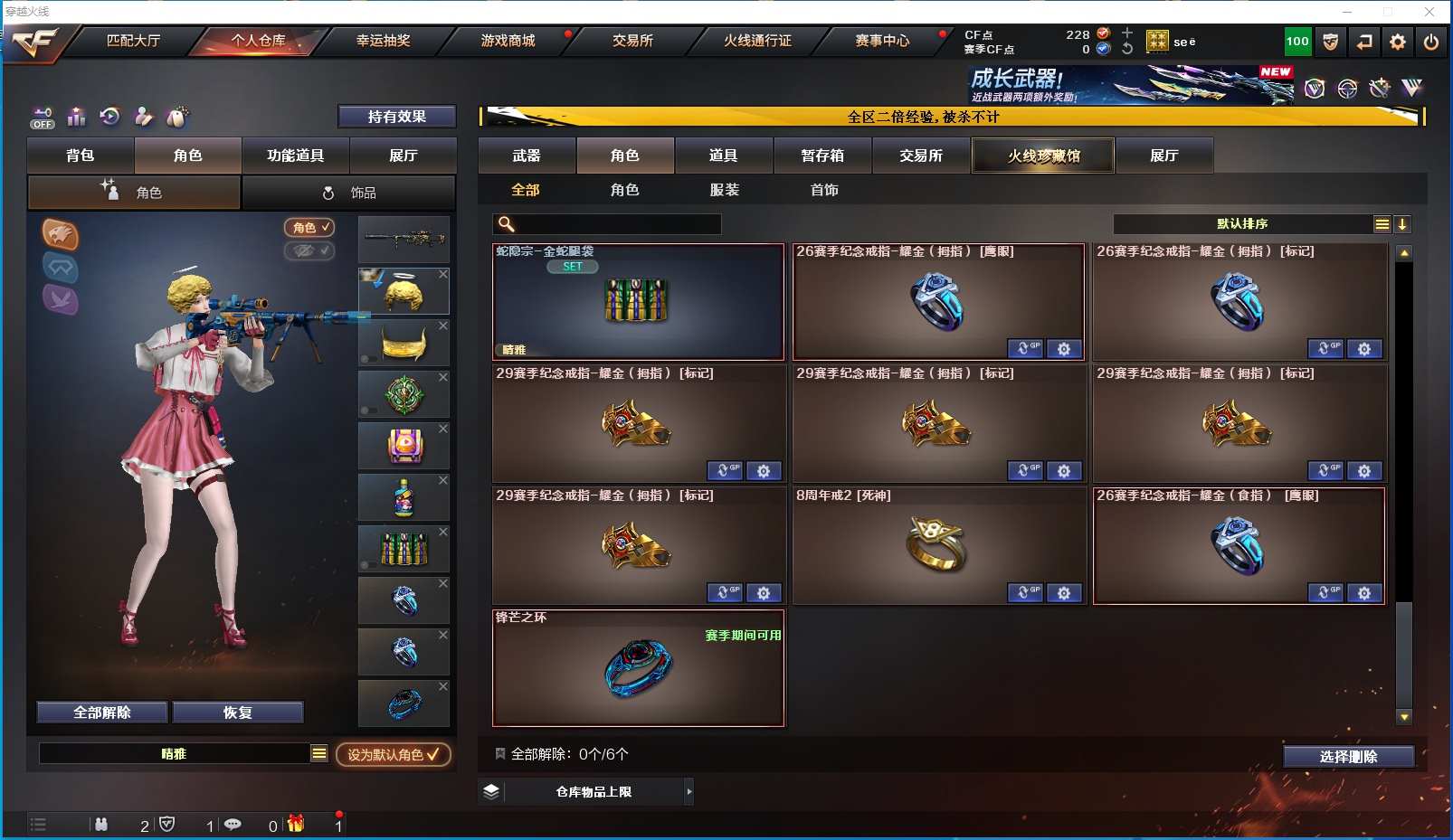This screenshot has height=840, width=1453.
Task: Click the 全部解除 button
Action: (102, 713)
